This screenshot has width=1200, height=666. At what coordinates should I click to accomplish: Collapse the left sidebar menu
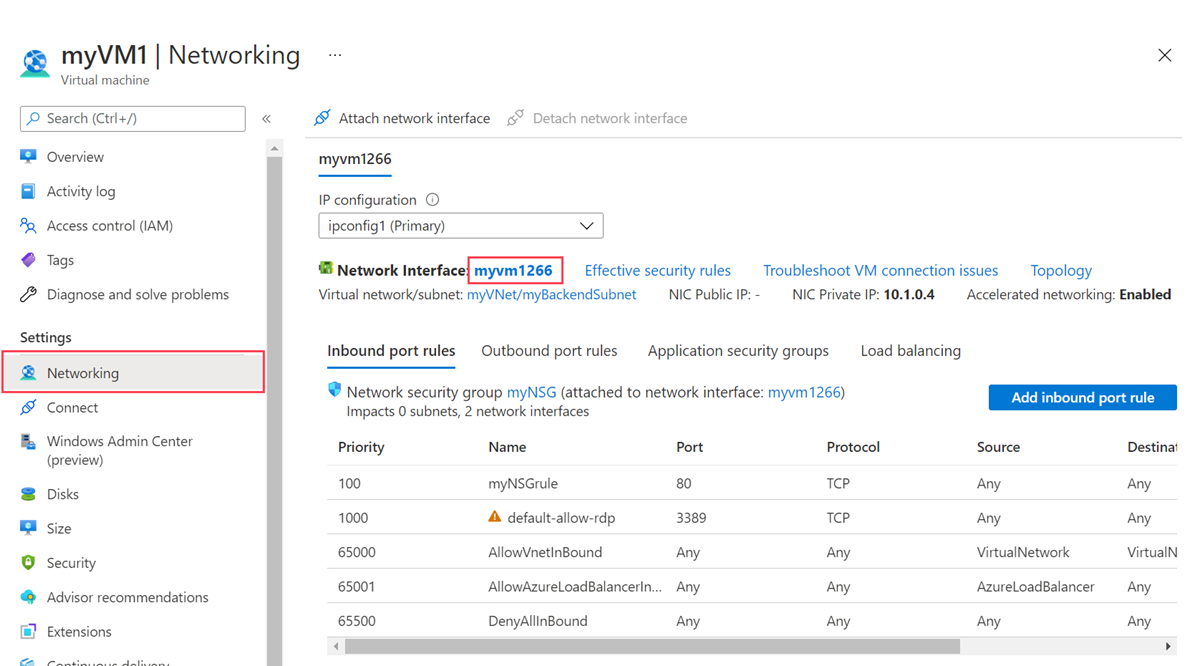pos(266,119)
